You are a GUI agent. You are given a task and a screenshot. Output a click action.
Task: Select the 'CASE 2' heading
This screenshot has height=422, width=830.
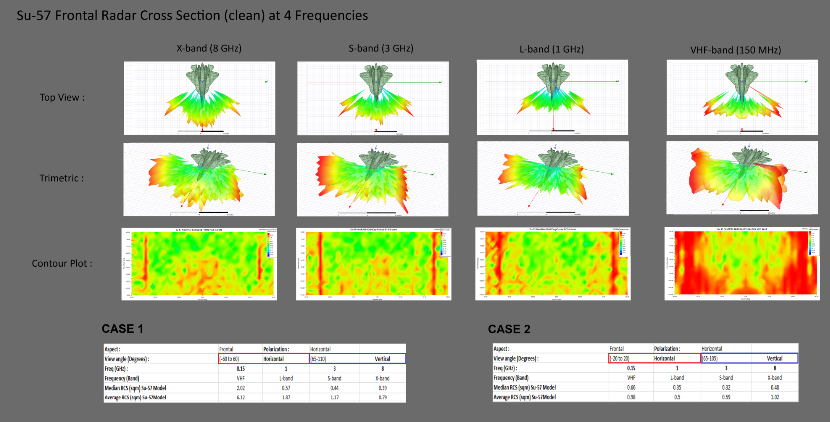[509, 329]
